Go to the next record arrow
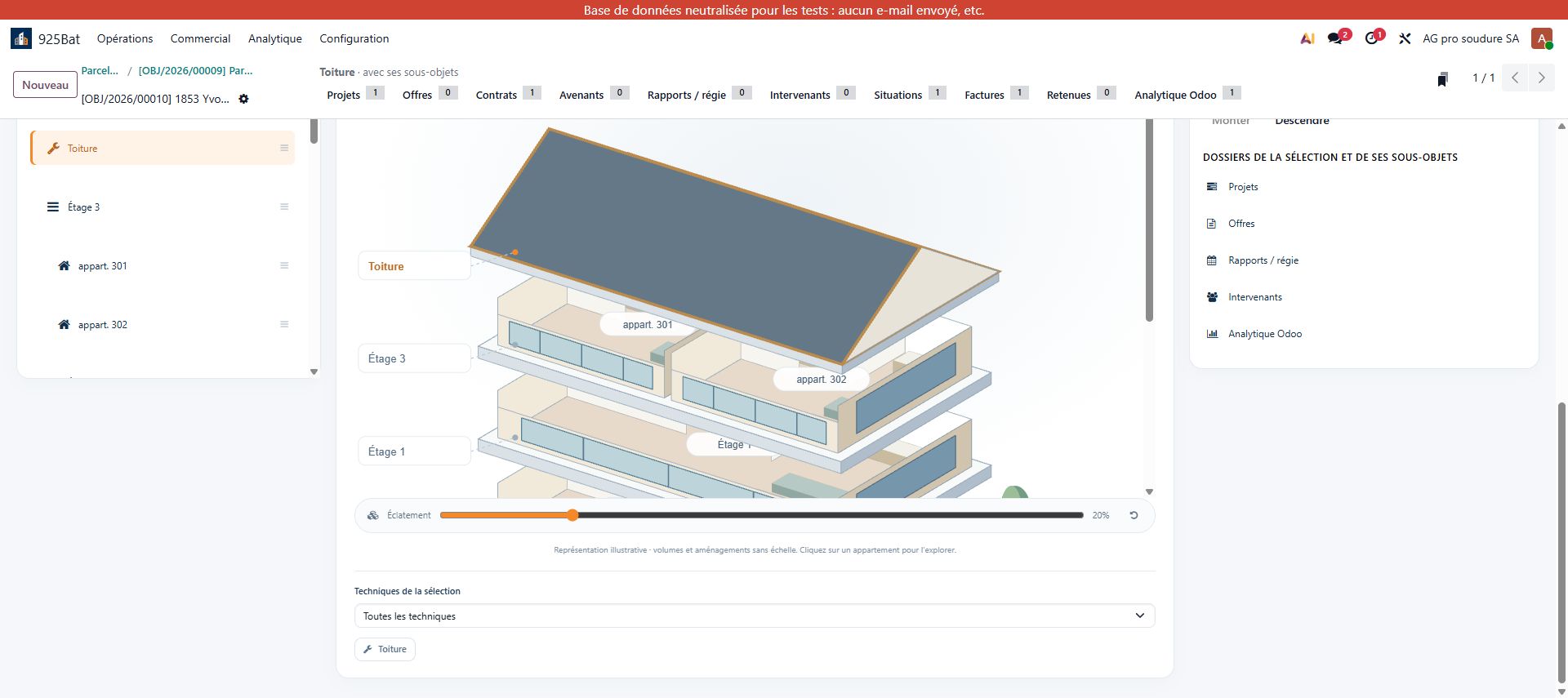The image size is (1568, 698). coord(1541,78)
